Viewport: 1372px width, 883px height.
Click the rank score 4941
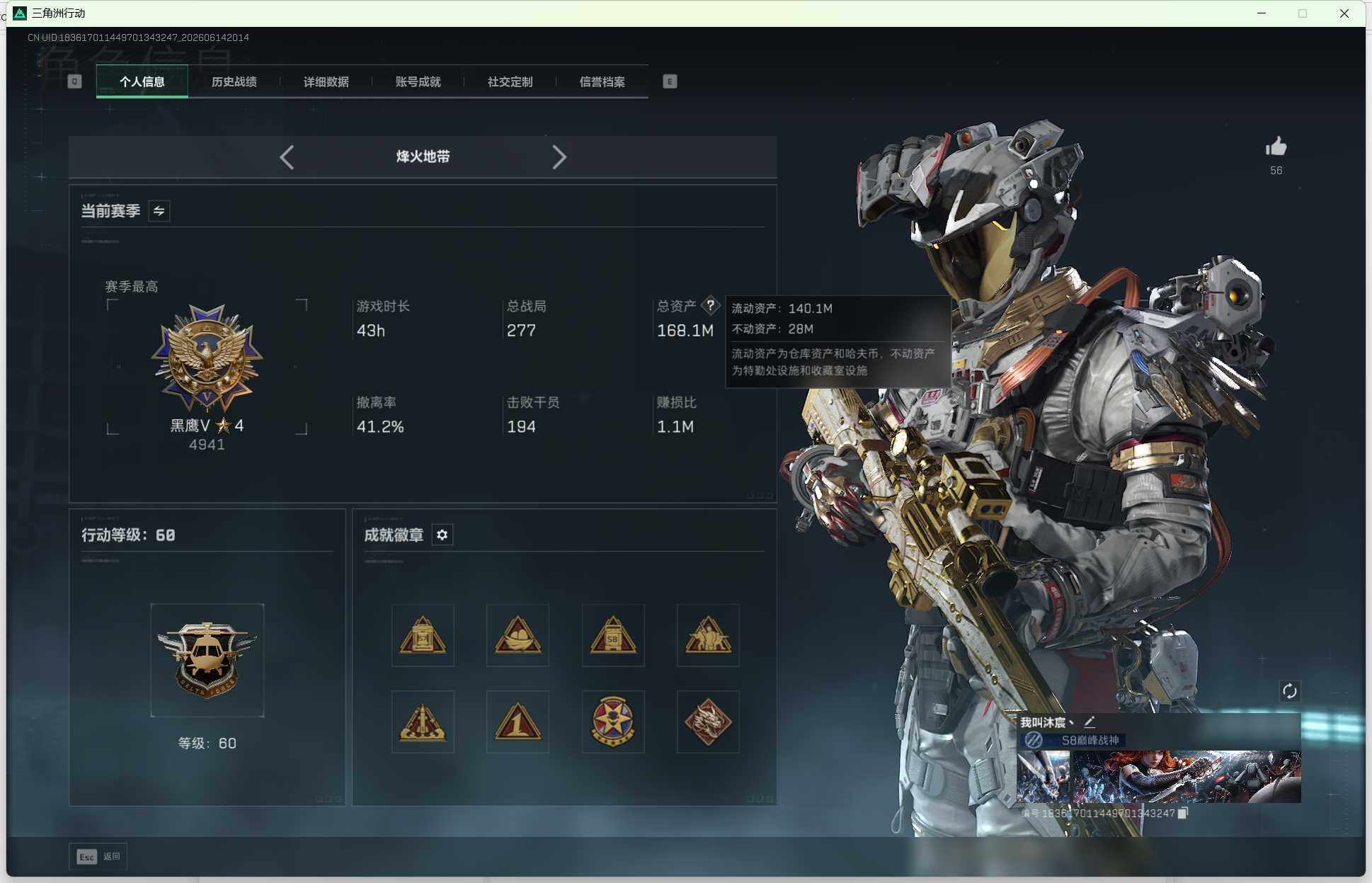pyautogui.click(x=207, y=445)
